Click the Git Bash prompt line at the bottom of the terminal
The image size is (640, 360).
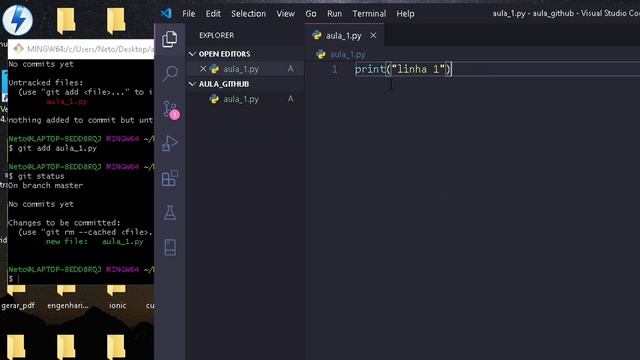click(81, 279)
